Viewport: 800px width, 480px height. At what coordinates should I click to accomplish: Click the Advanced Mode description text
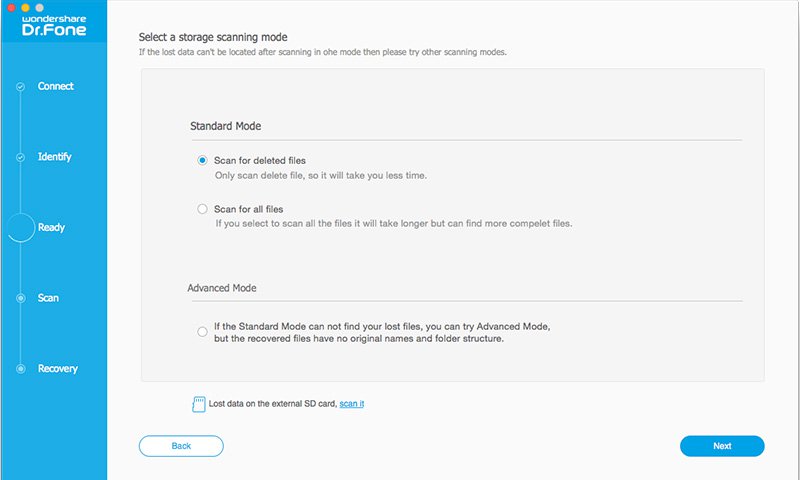[x=382, y=333]
